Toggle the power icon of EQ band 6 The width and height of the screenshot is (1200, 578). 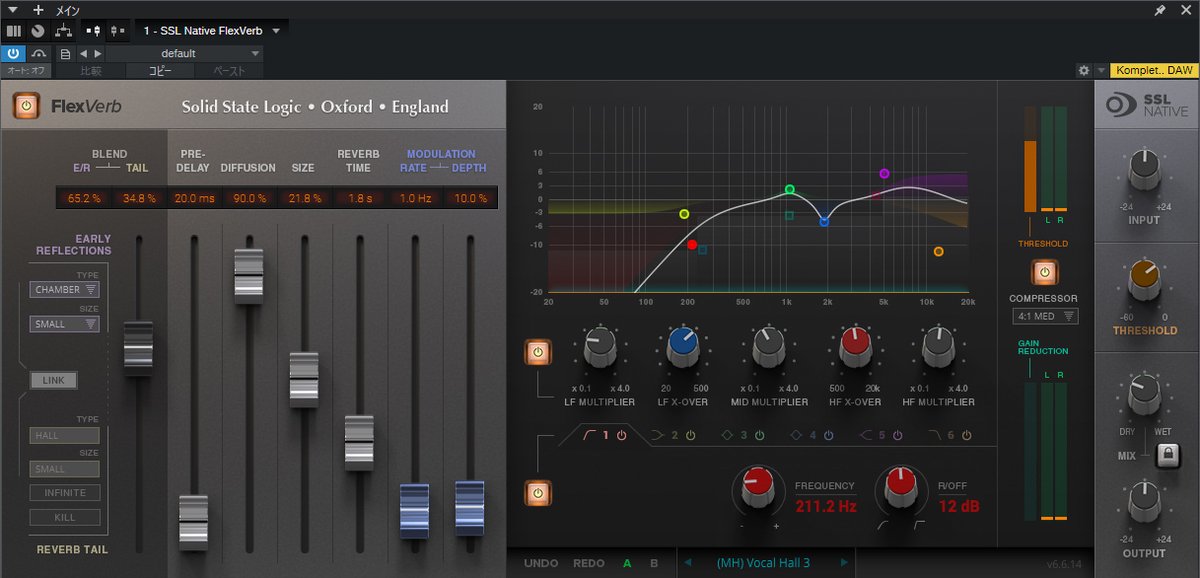click(x=965, y=436)
